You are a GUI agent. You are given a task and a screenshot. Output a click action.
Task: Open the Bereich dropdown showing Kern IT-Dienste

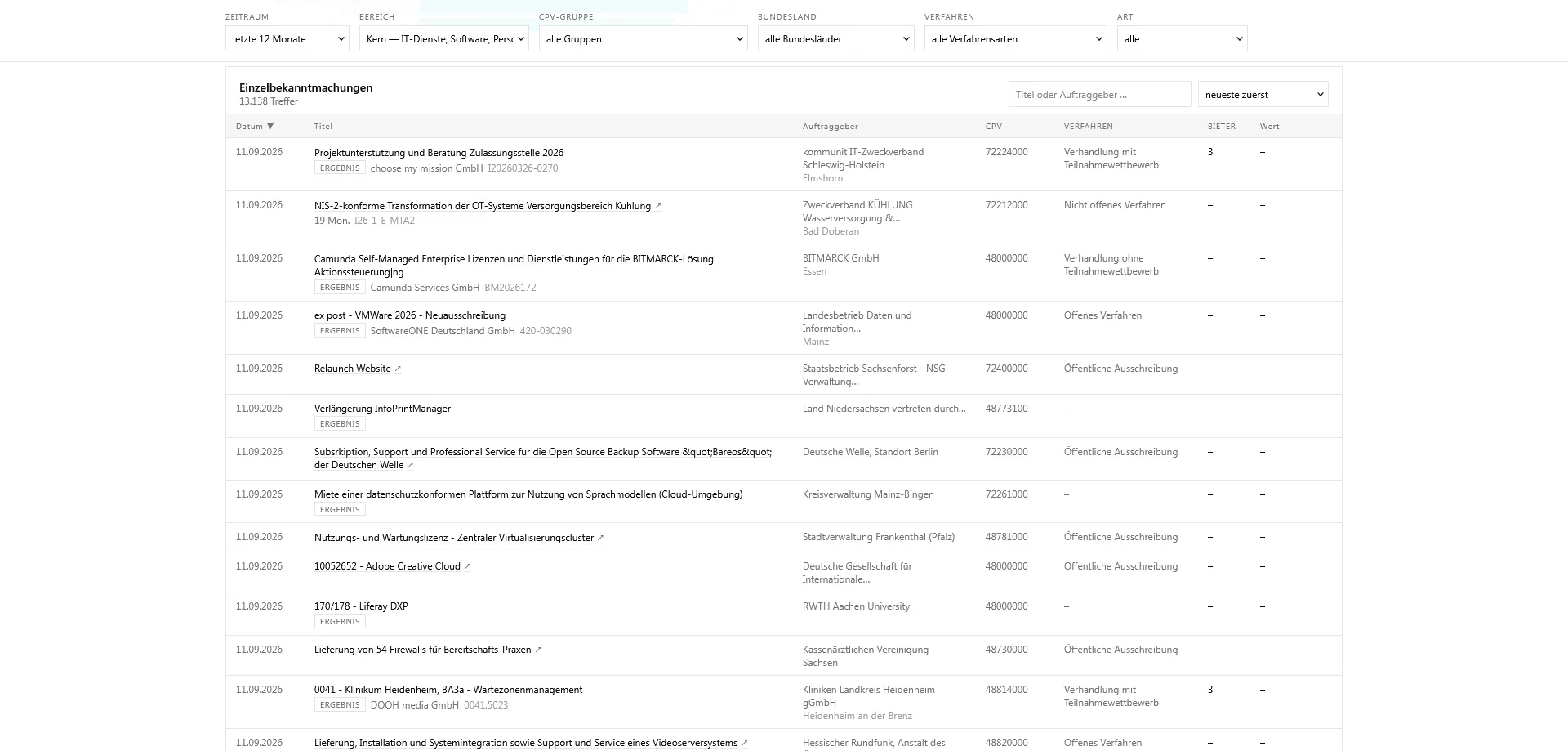[x=443, y=38]
